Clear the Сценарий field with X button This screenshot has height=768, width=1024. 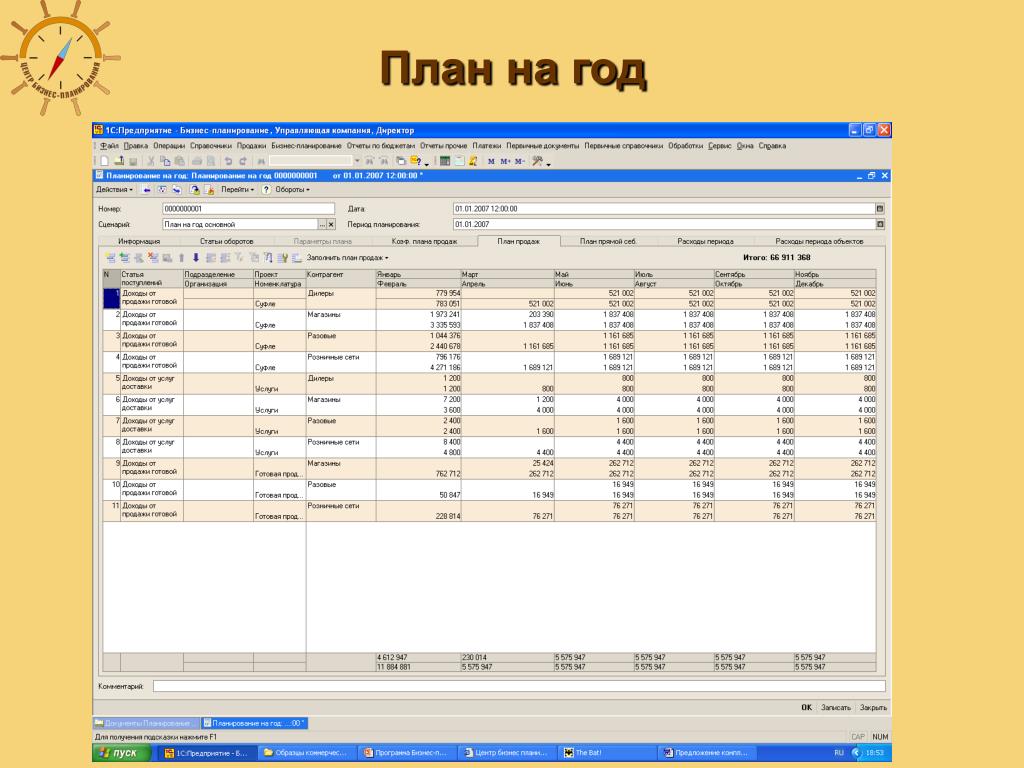[x=331, y=225]
